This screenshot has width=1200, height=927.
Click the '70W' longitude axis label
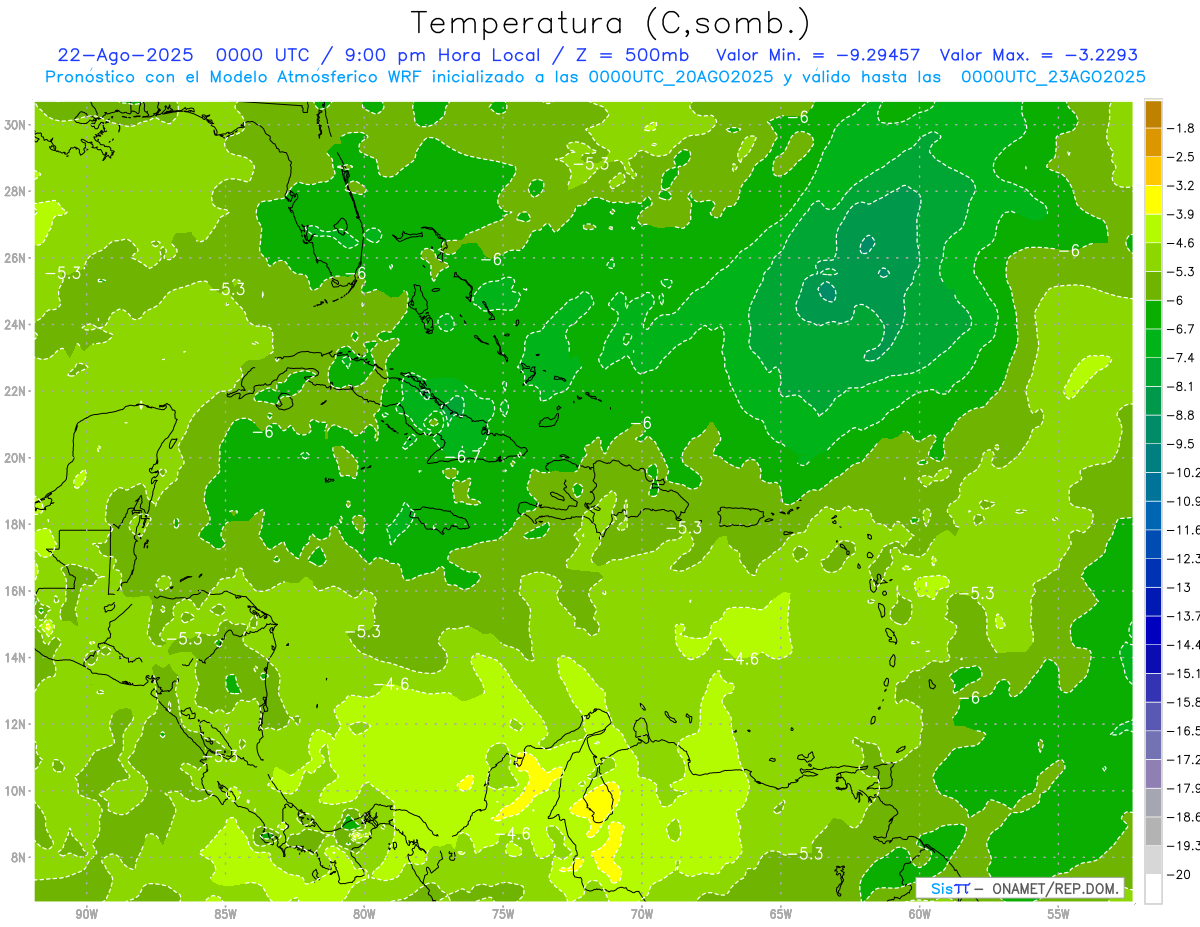tap(642, 913)
